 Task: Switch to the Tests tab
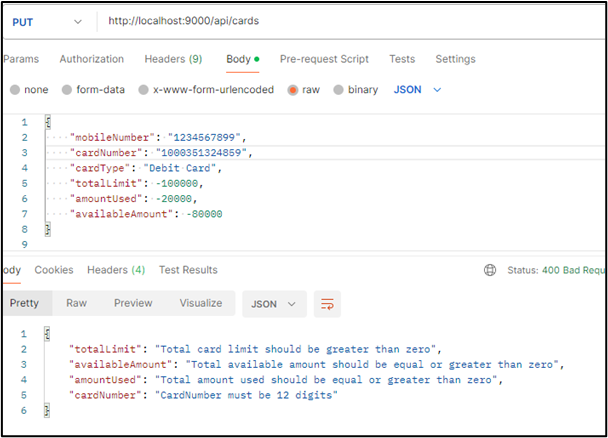click(x=402, y=59)
